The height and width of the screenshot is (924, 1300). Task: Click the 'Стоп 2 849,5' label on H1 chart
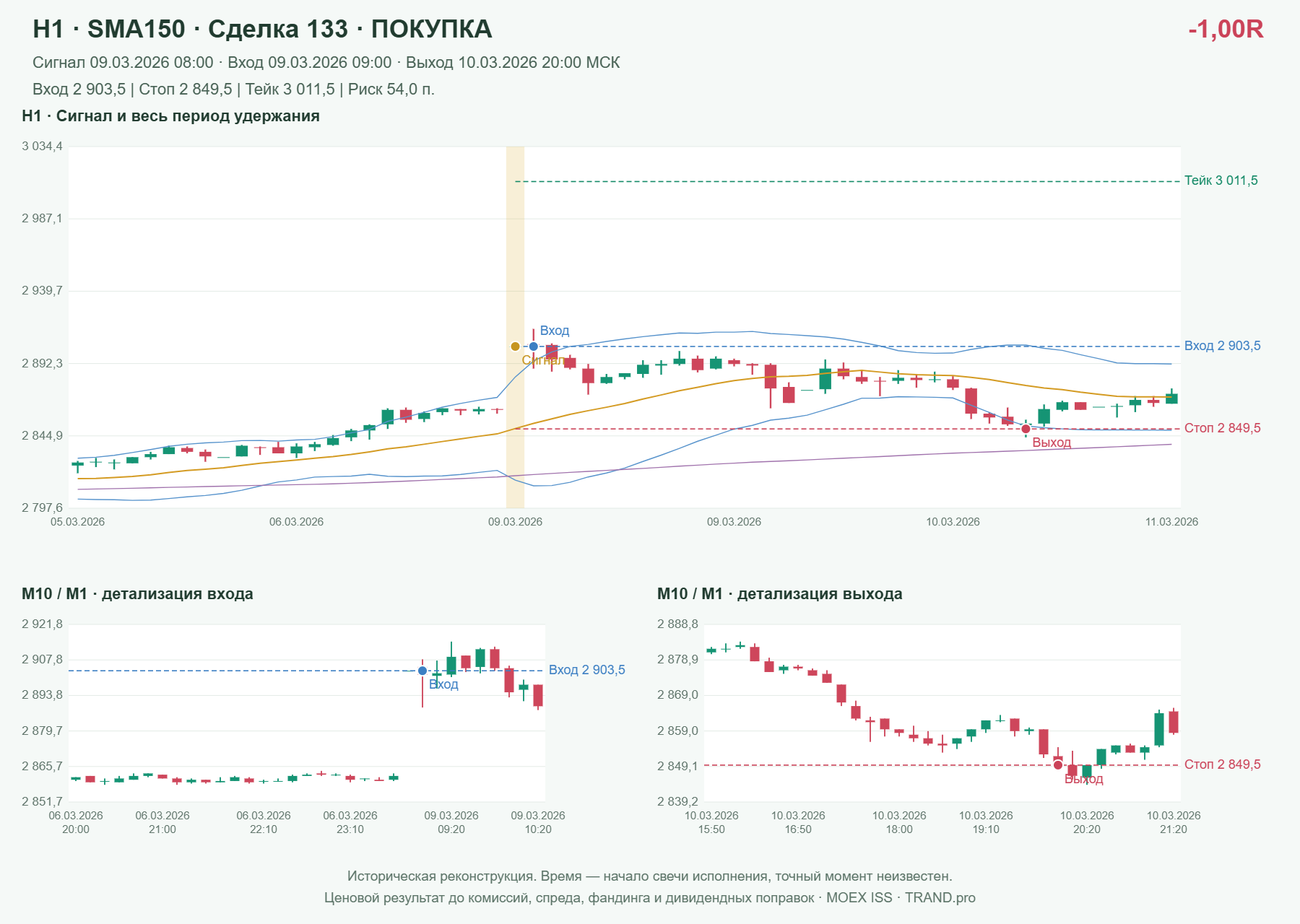pyautogui.click(x=1222, y=428)
